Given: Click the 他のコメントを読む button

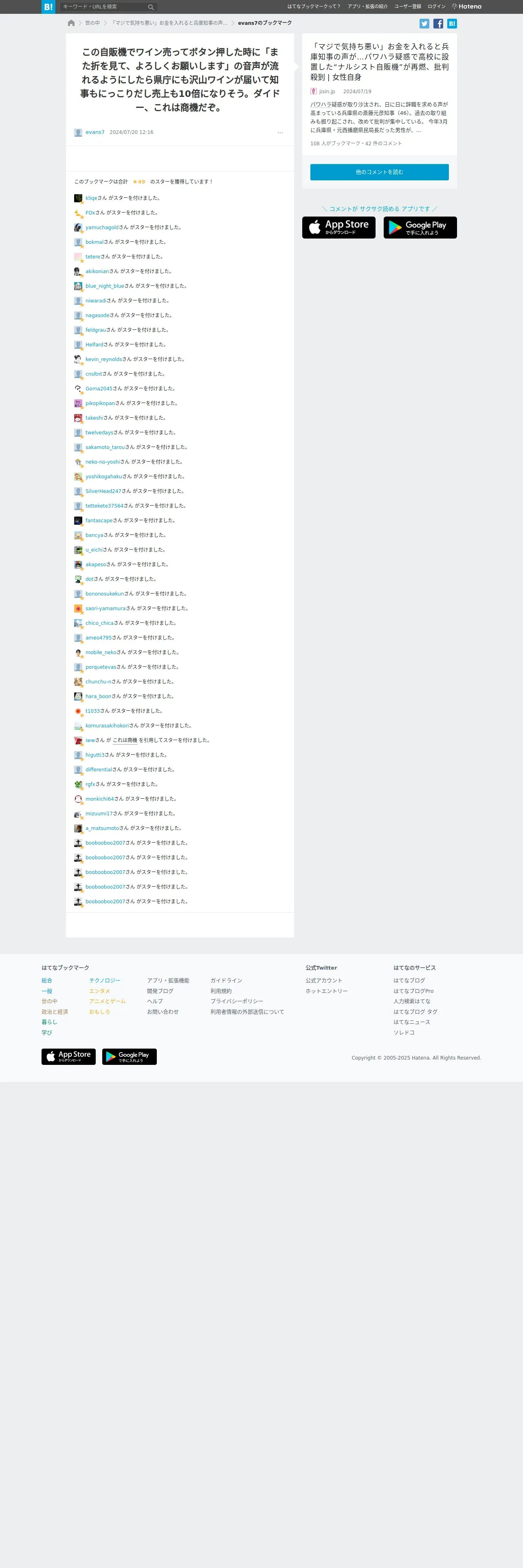Looking at the screenshot, I should pyautogui.click(x=379, y=172).
